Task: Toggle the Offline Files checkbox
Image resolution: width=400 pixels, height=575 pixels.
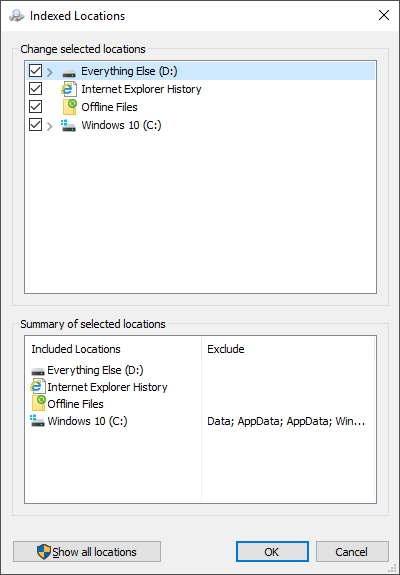Action: click(x=35, y=107)
